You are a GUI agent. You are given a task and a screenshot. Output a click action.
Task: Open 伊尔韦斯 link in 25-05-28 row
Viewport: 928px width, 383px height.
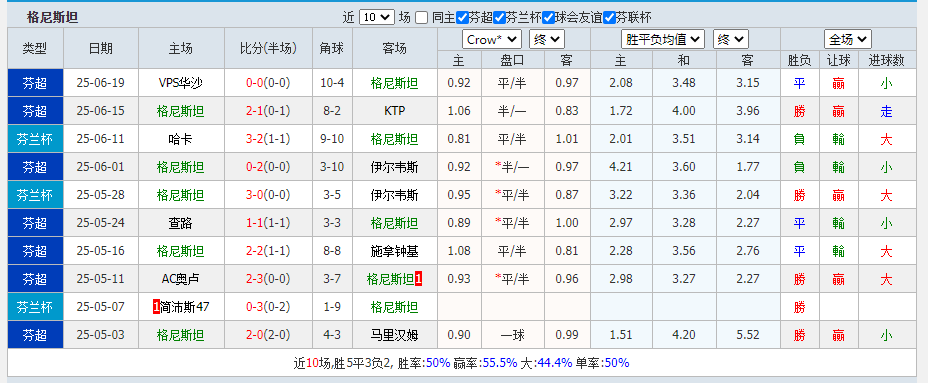coord(394,195)
